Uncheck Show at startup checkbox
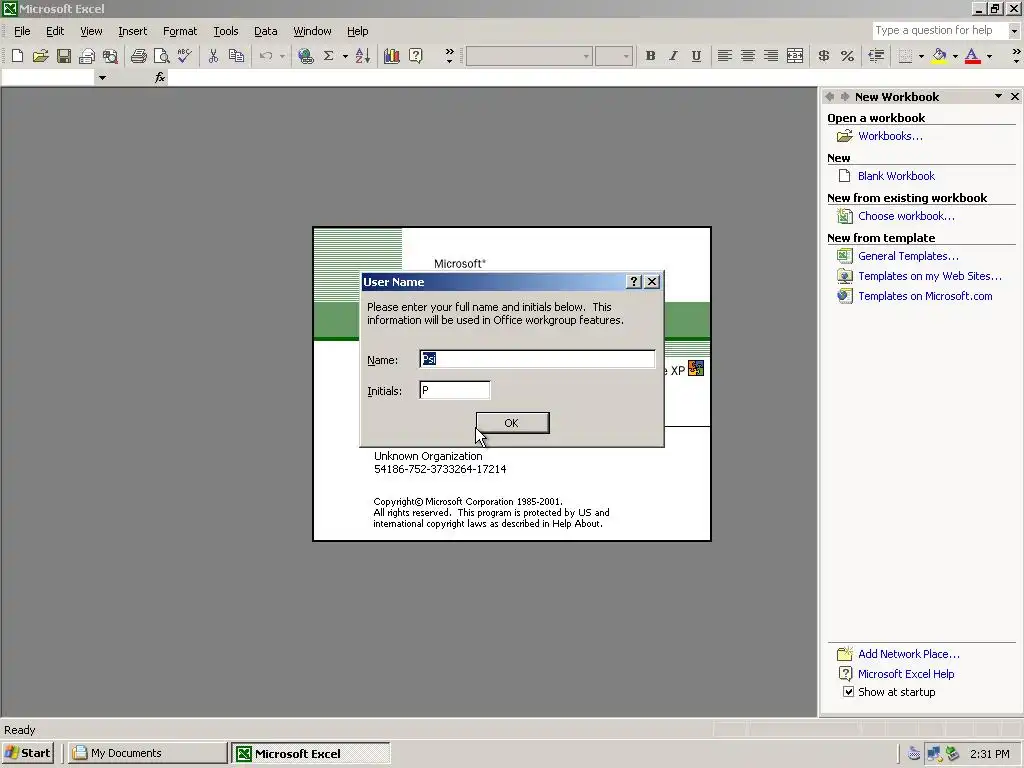Screen dimensions: 1024x768 [848, 692]
